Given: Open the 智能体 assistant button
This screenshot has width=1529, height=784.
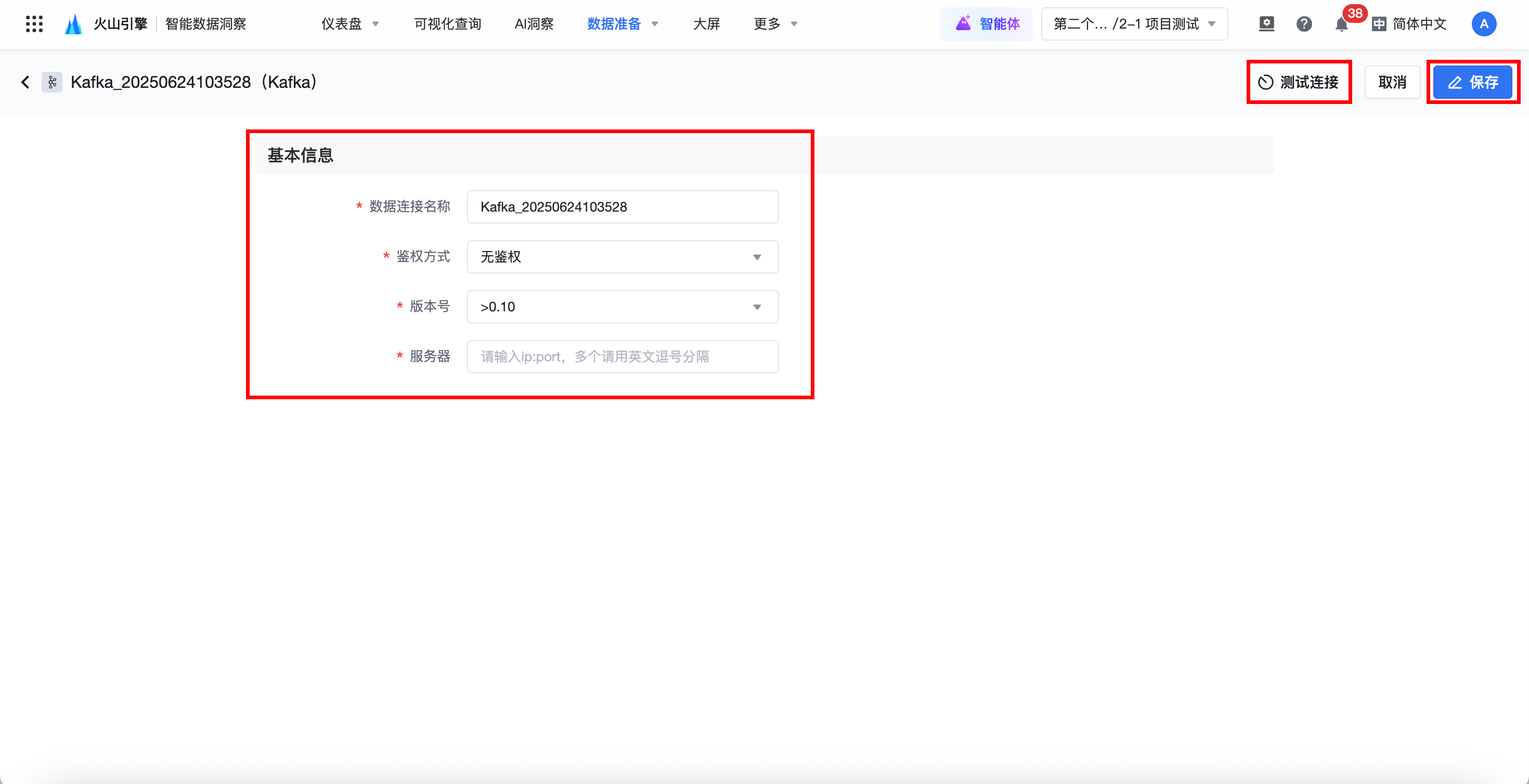Looking at the screenshot, I should [987, 24].
